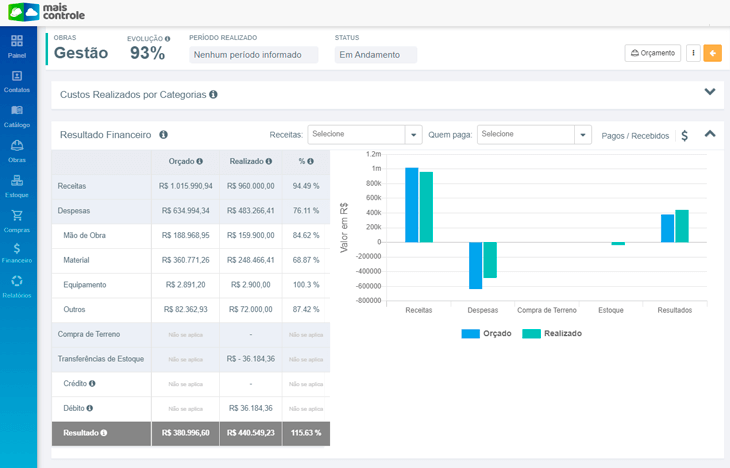Open the Receitas dropdown selector

point(364,134)
